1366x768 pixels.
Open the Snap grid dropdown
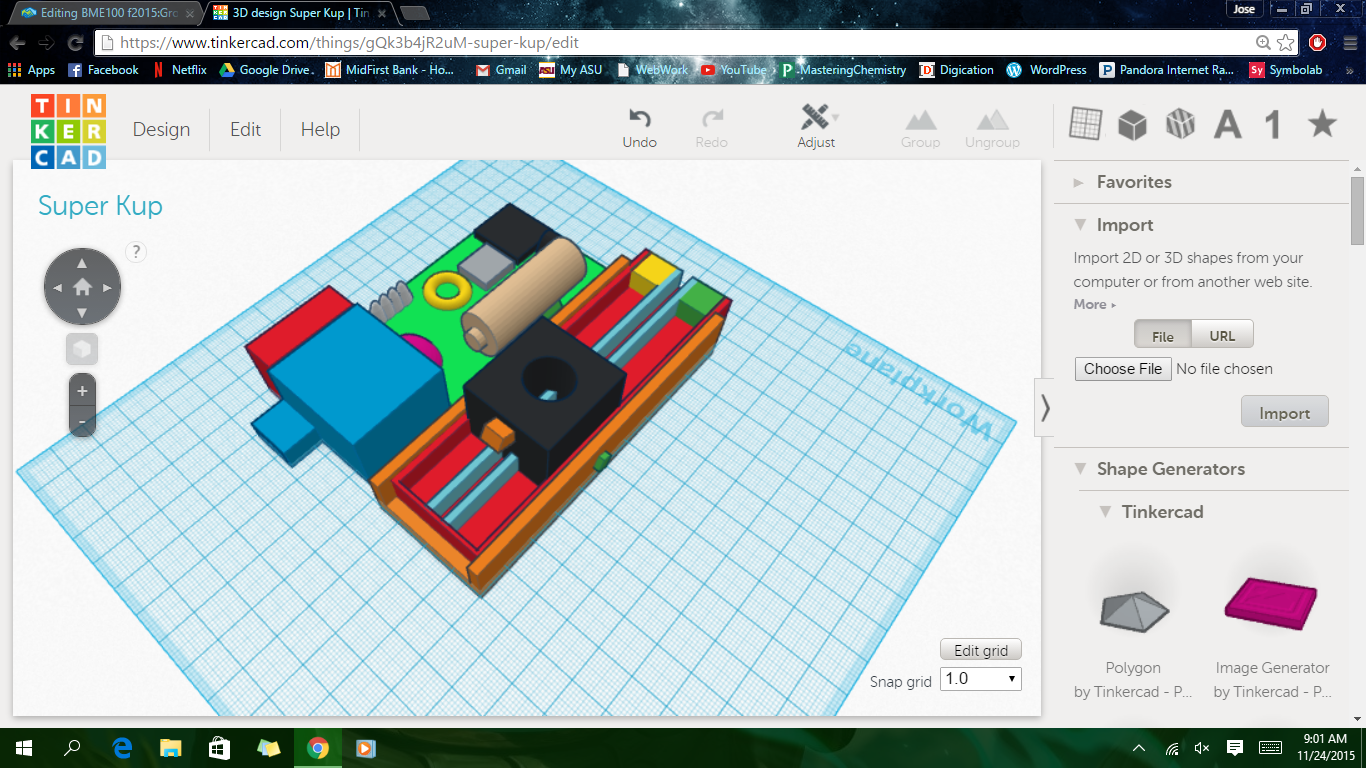[x=980, y=679]
